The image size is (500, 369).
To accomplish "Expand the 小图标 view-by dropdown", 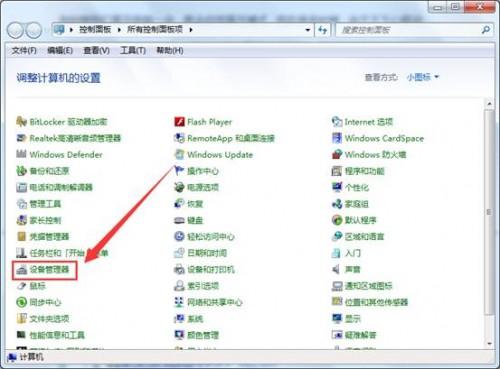I will pyautogui.click(x=423, y=77).
